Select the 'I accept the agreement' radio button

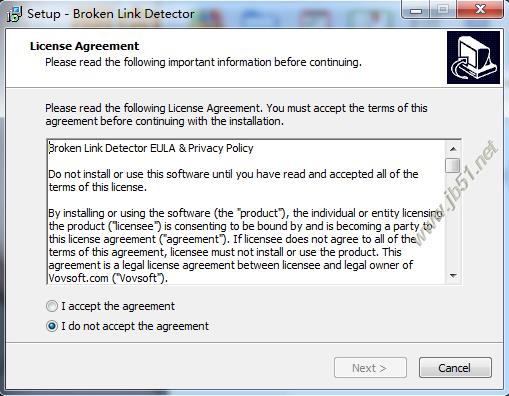[52, 306]
